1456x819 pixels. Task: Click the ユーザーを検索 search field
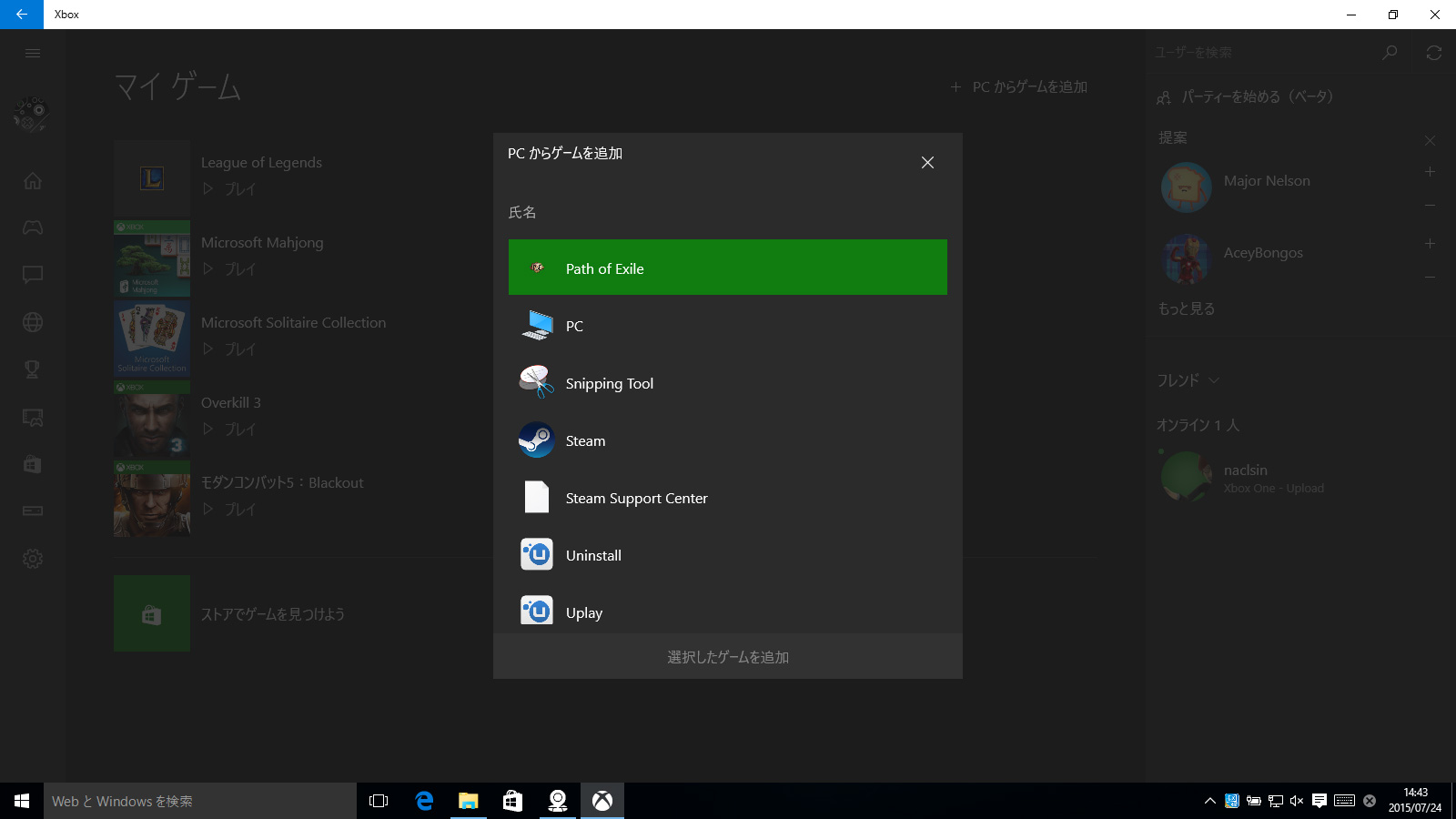coord(1265,53)
